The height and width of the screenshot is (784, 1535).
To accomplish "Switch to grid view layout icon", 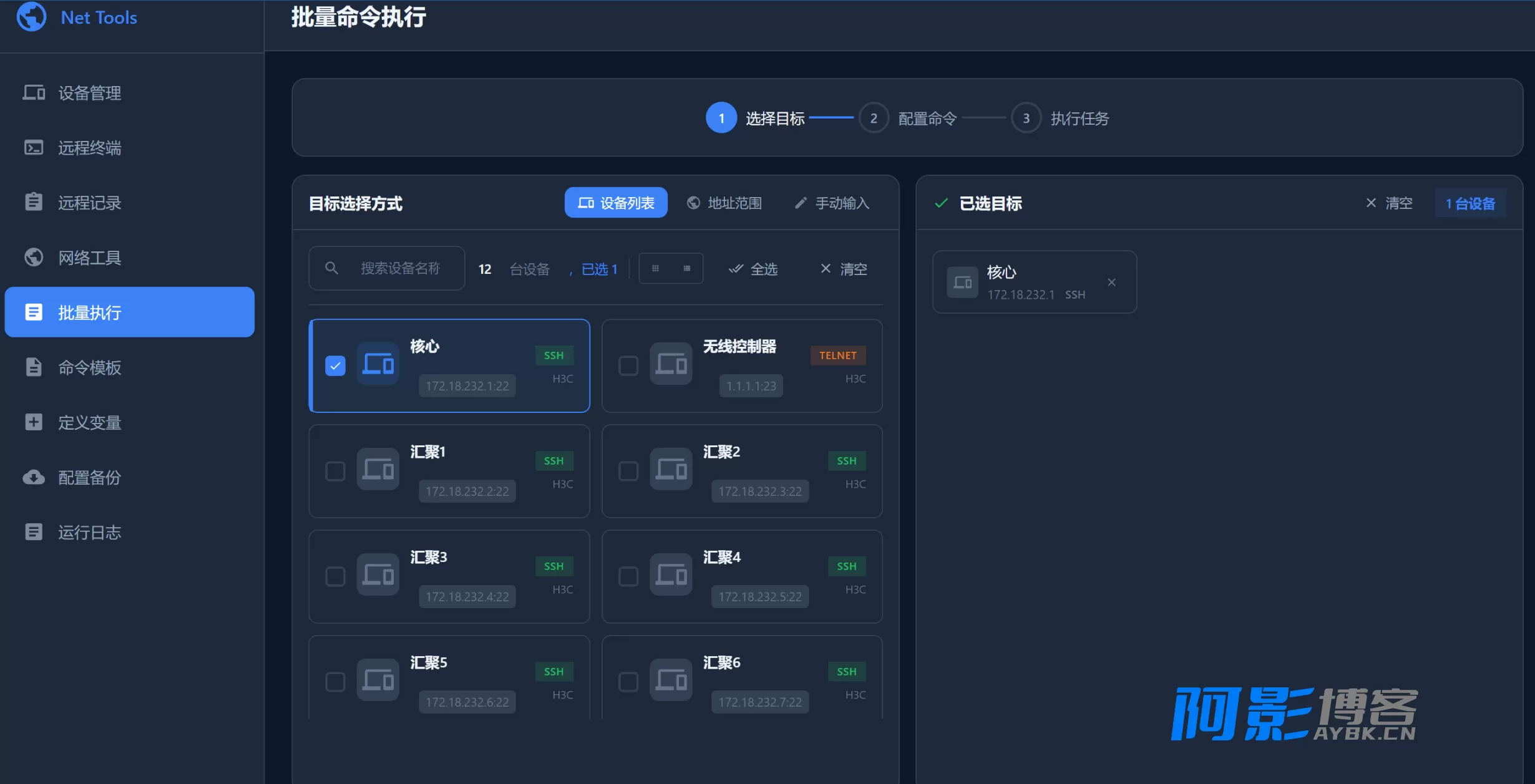I will [x=655, y=269].
